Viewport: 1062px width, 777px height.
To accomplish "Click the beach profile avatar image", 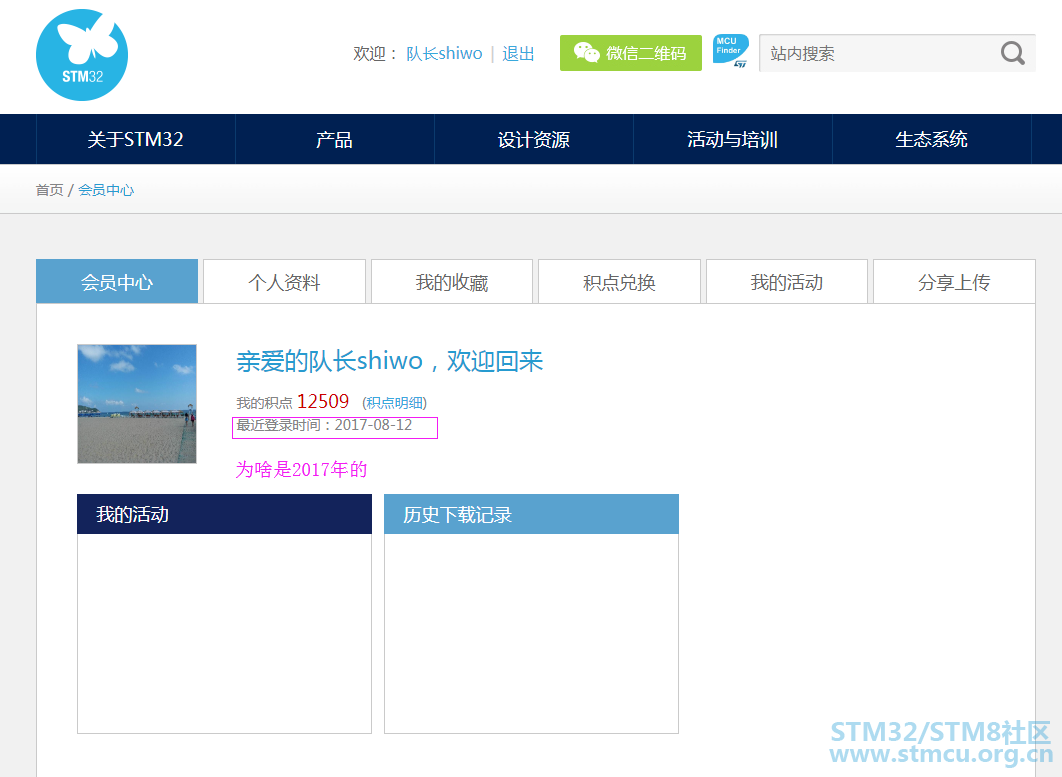I will tap(137, 404).
